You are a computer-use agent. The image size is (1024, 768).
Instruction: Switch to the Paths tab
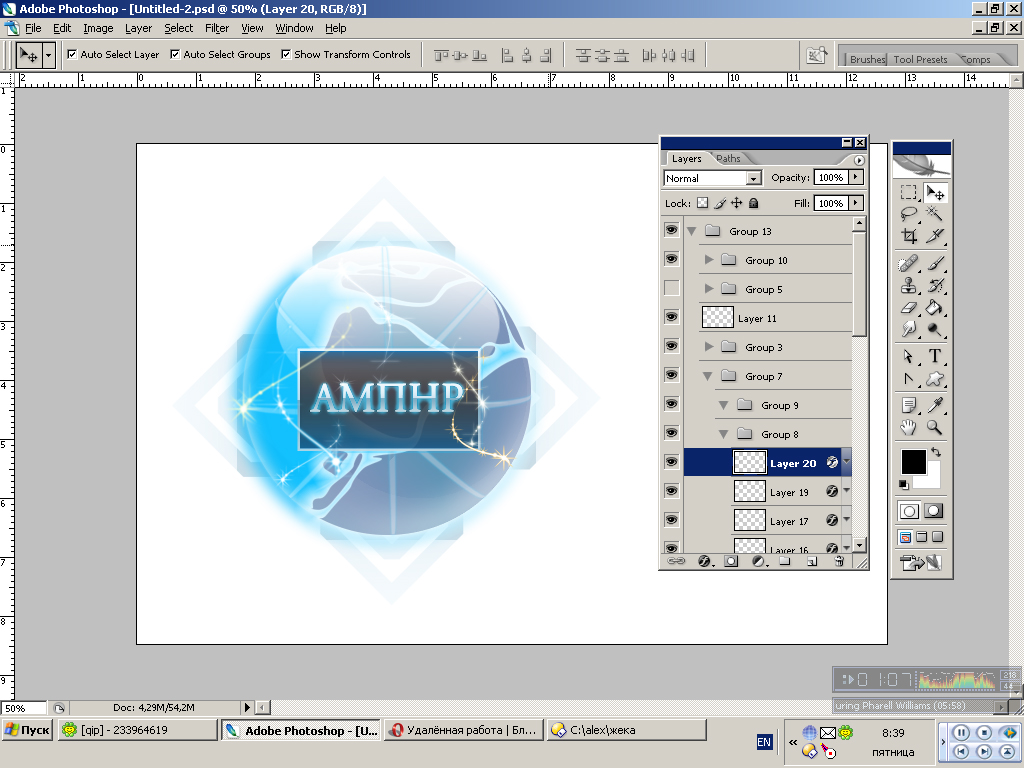pos(729,159)
